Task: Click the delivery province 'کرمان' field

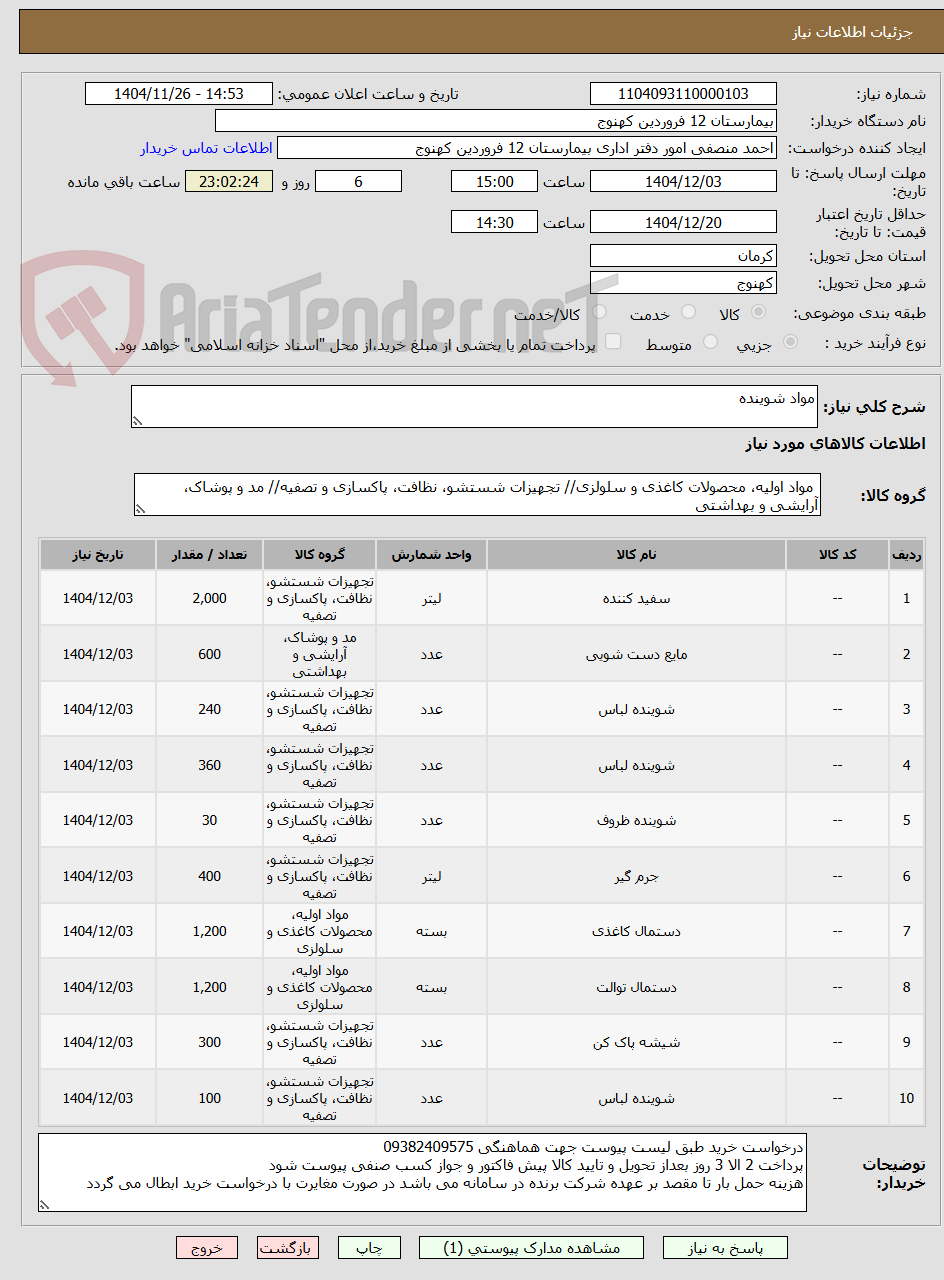Action: [683, 256]
